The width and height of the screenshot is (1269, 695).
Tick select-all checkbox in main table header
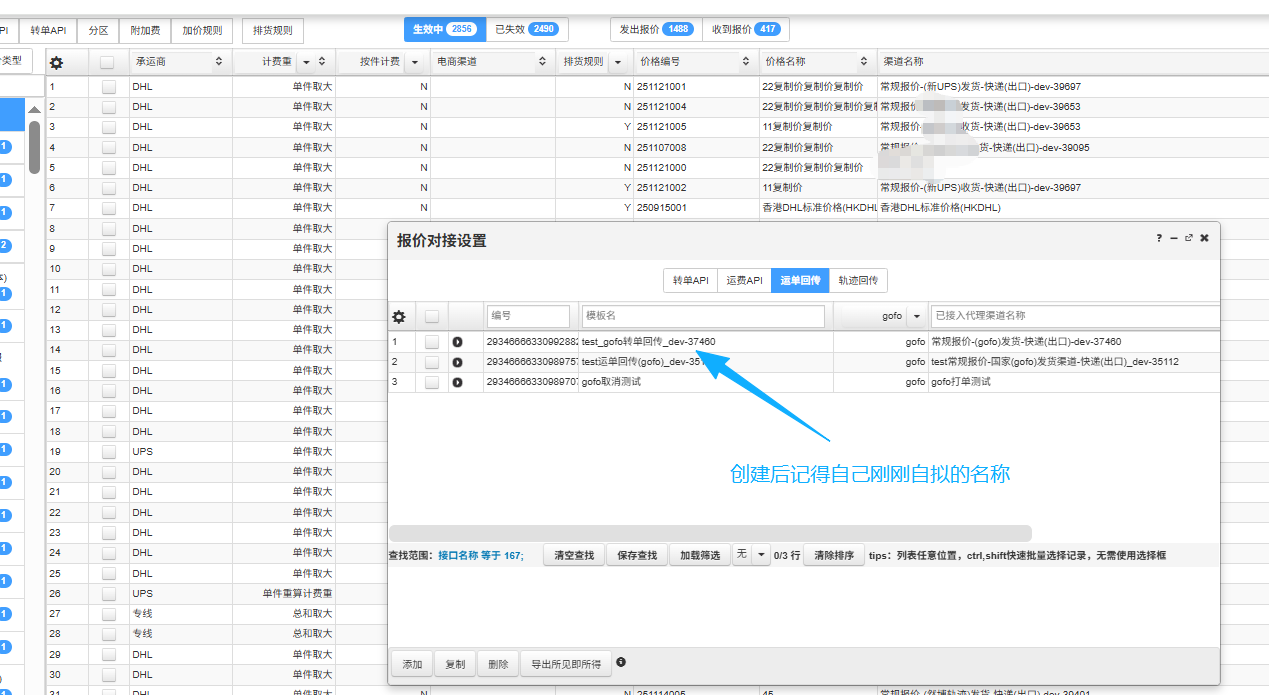point(108,62)
